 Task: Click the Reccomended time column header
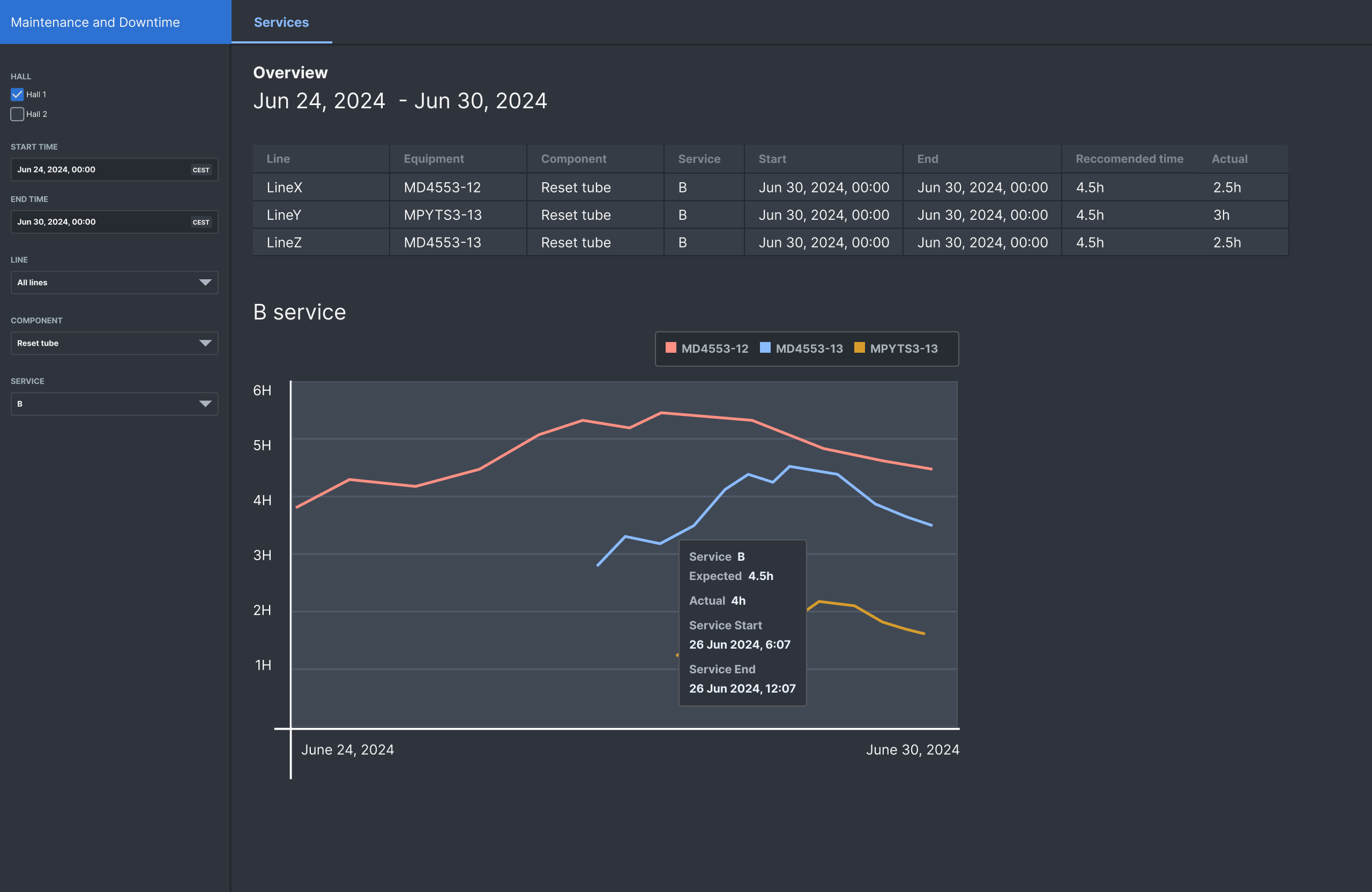(1129, 159)
